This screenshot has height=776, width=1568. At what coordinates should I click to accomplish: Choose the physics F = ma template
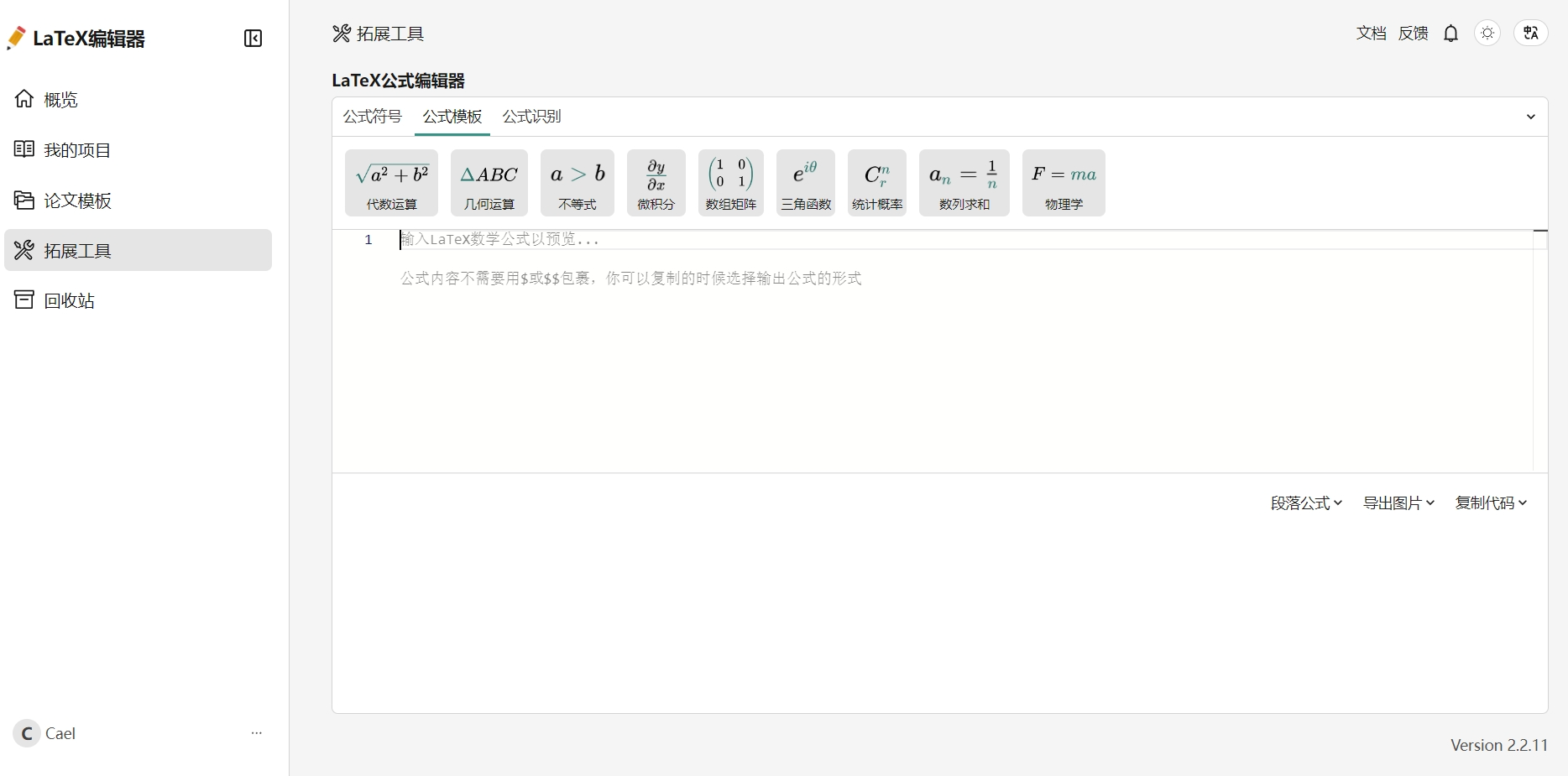point(1063,183)
